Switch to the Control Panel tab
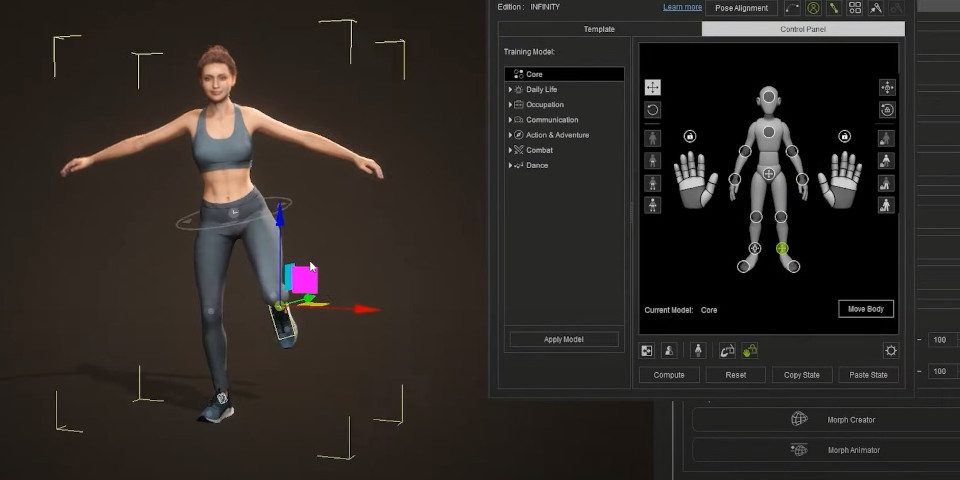The image size is (960, 480). click(x=803, y=29)
